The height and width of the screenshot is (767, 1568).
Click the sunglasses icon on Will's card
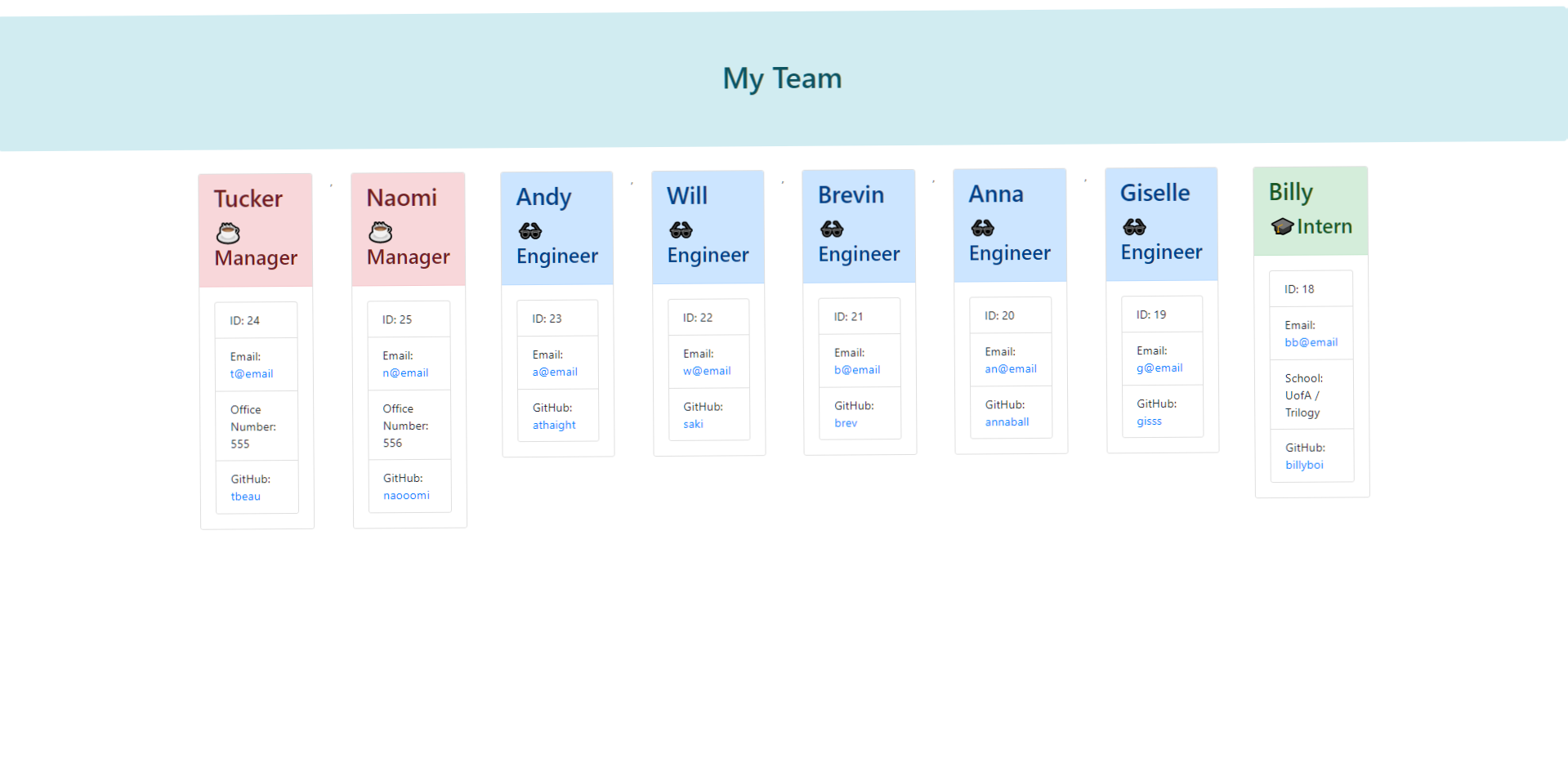click(681, 230)
